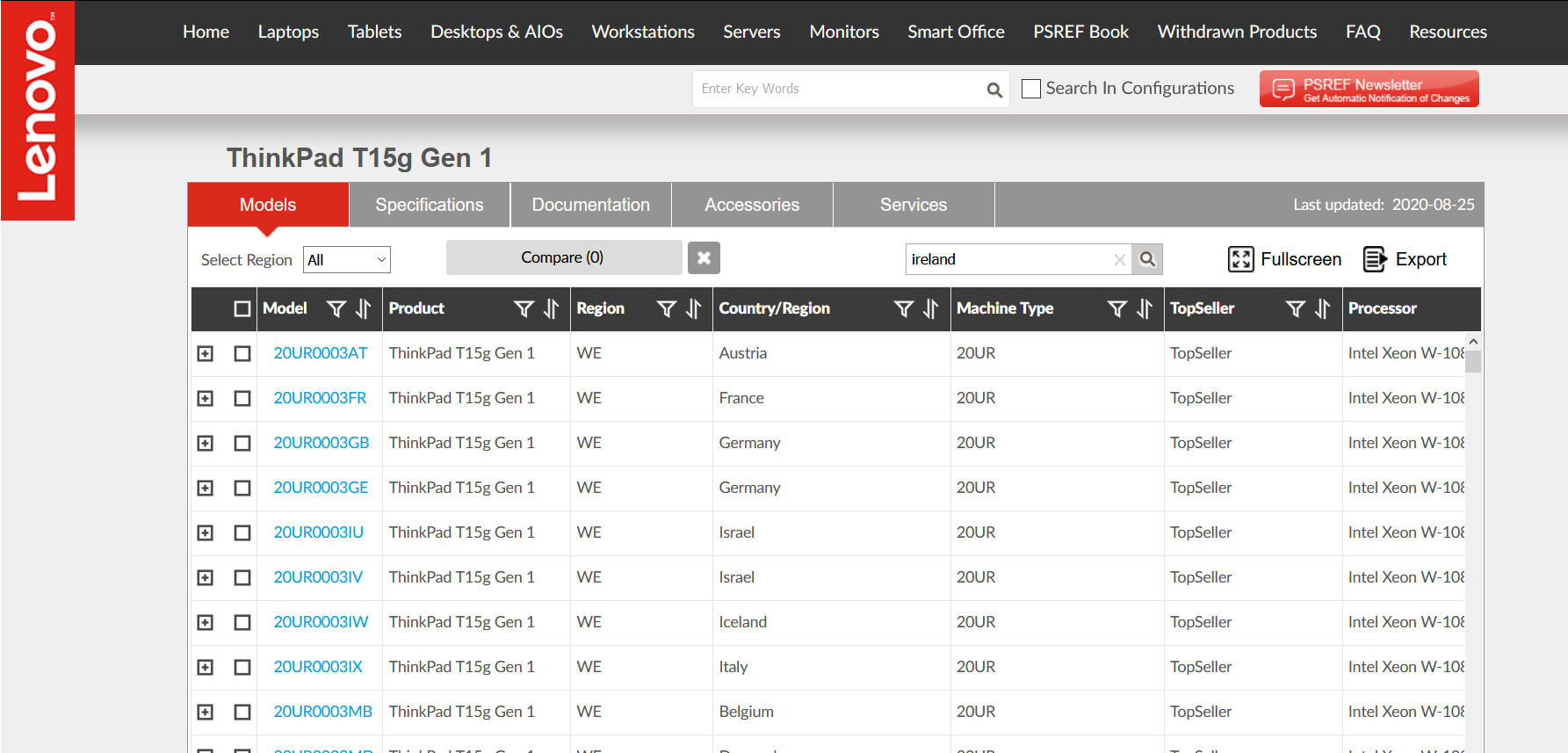Go to the PSREF Book page
The image size is (1568, 753).
coord(1080,32)
